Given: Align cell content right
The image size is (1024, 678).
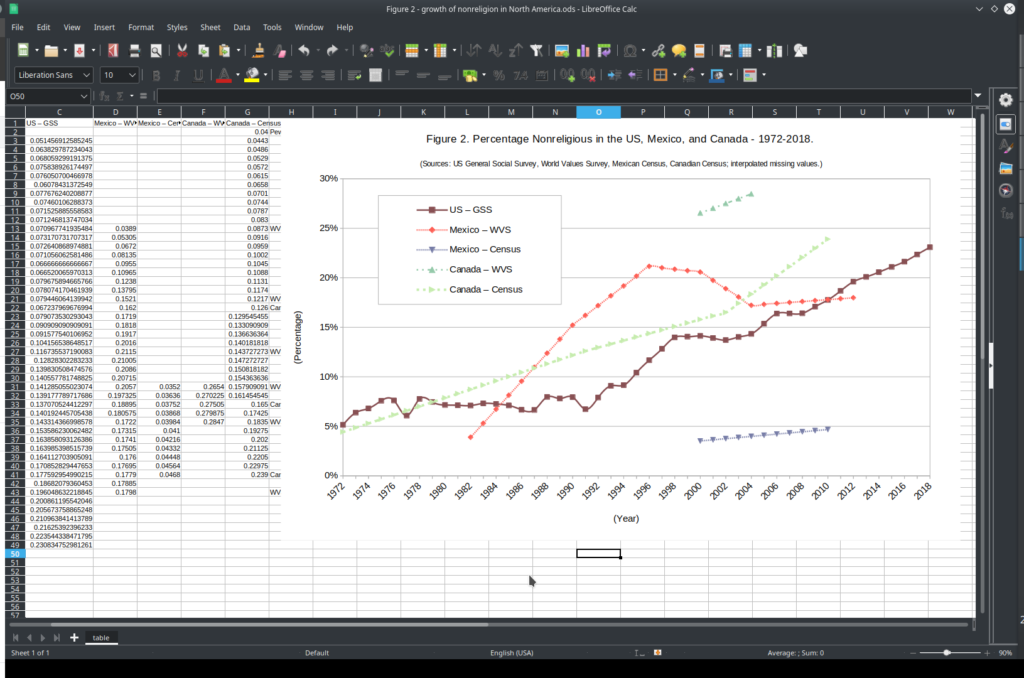Looking at the screenshot, I should (x=328, y=75).
